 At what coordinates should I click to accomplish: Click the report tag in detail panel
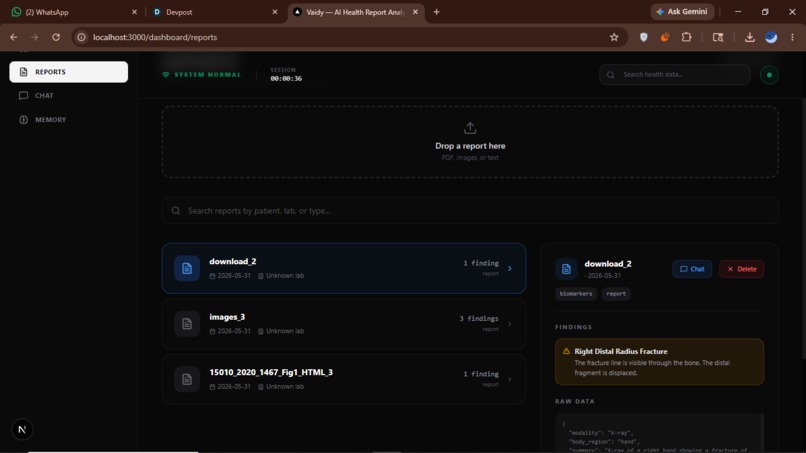616,294
